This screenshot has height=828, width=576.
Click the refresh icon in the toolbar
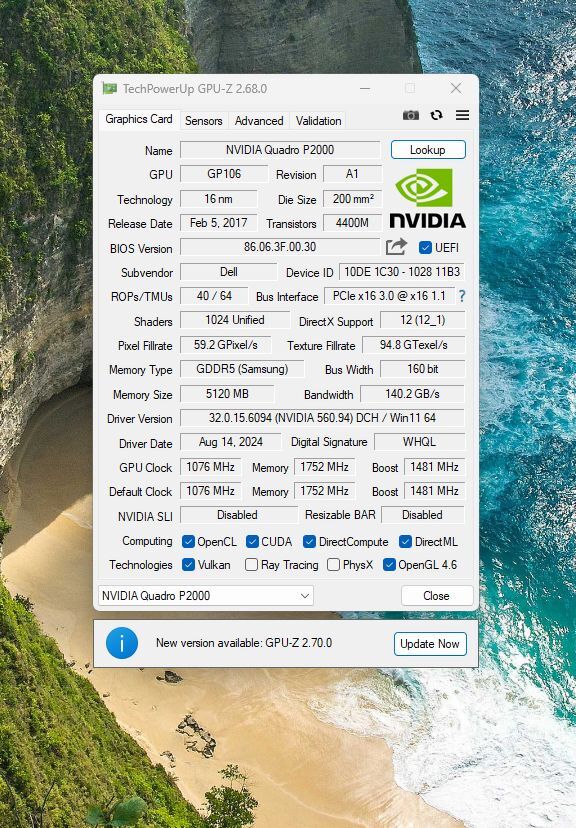point(436,115)
